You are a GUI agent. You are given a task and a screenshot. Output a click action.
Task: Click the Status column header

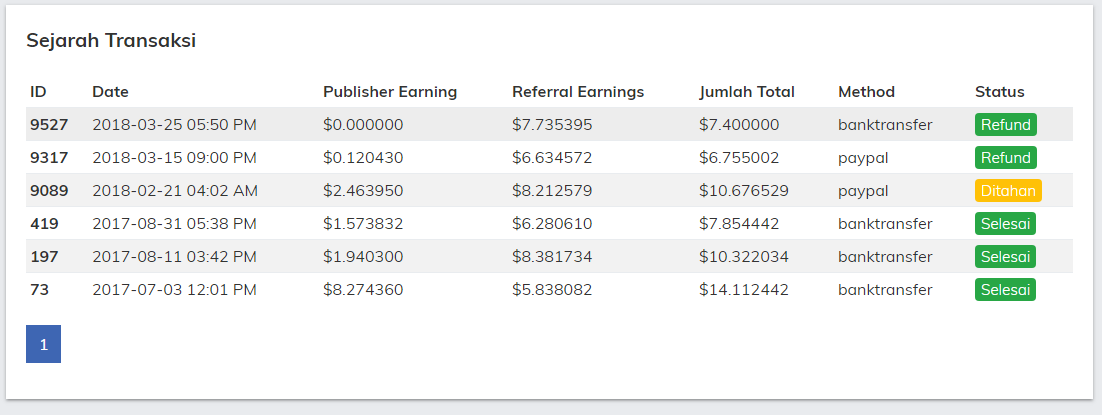pos(999,91)
